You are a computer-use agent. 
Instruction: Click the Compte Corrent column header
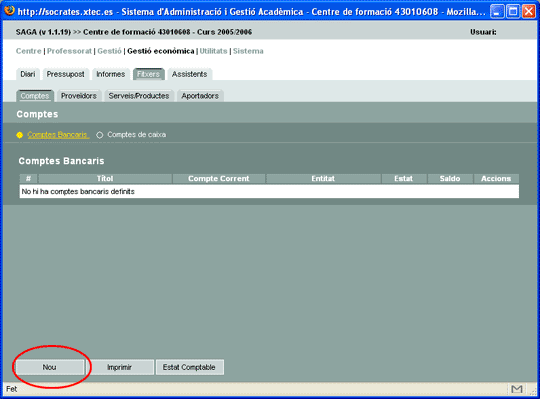tap(218, 179)
